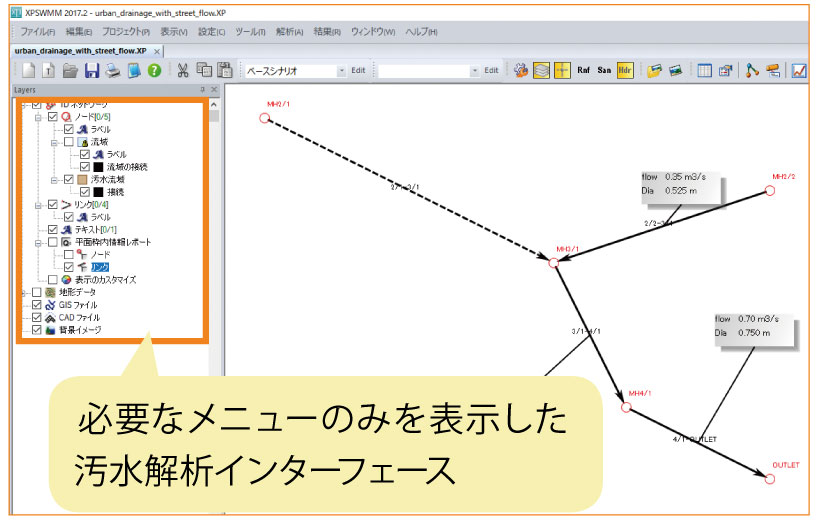Collapse the ノード[0/5] tree node
This screenshot has width=818, height=524.
(x=38, y=117)
